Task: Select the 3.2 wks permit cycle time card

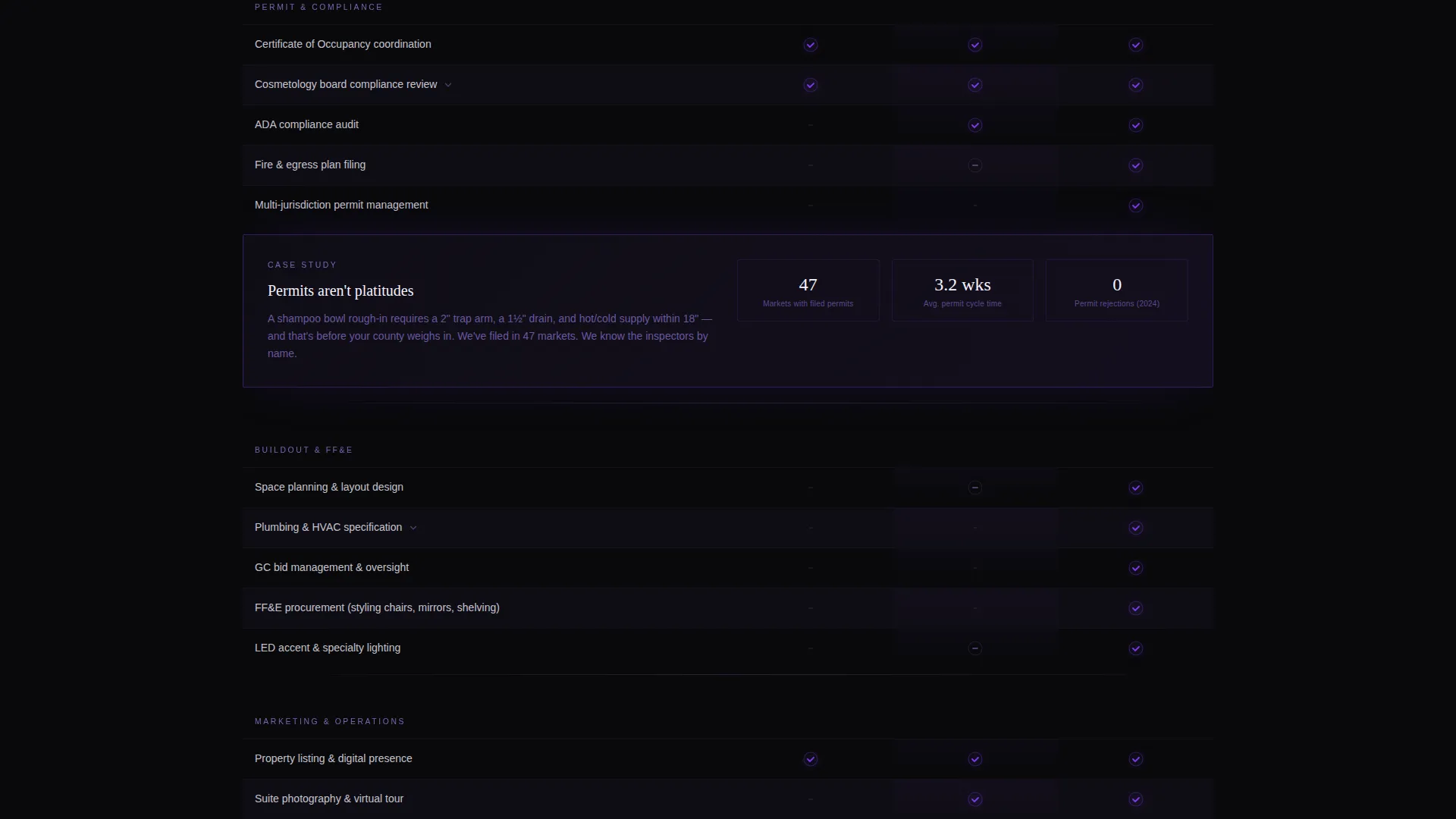Action: tap(962, 290)
